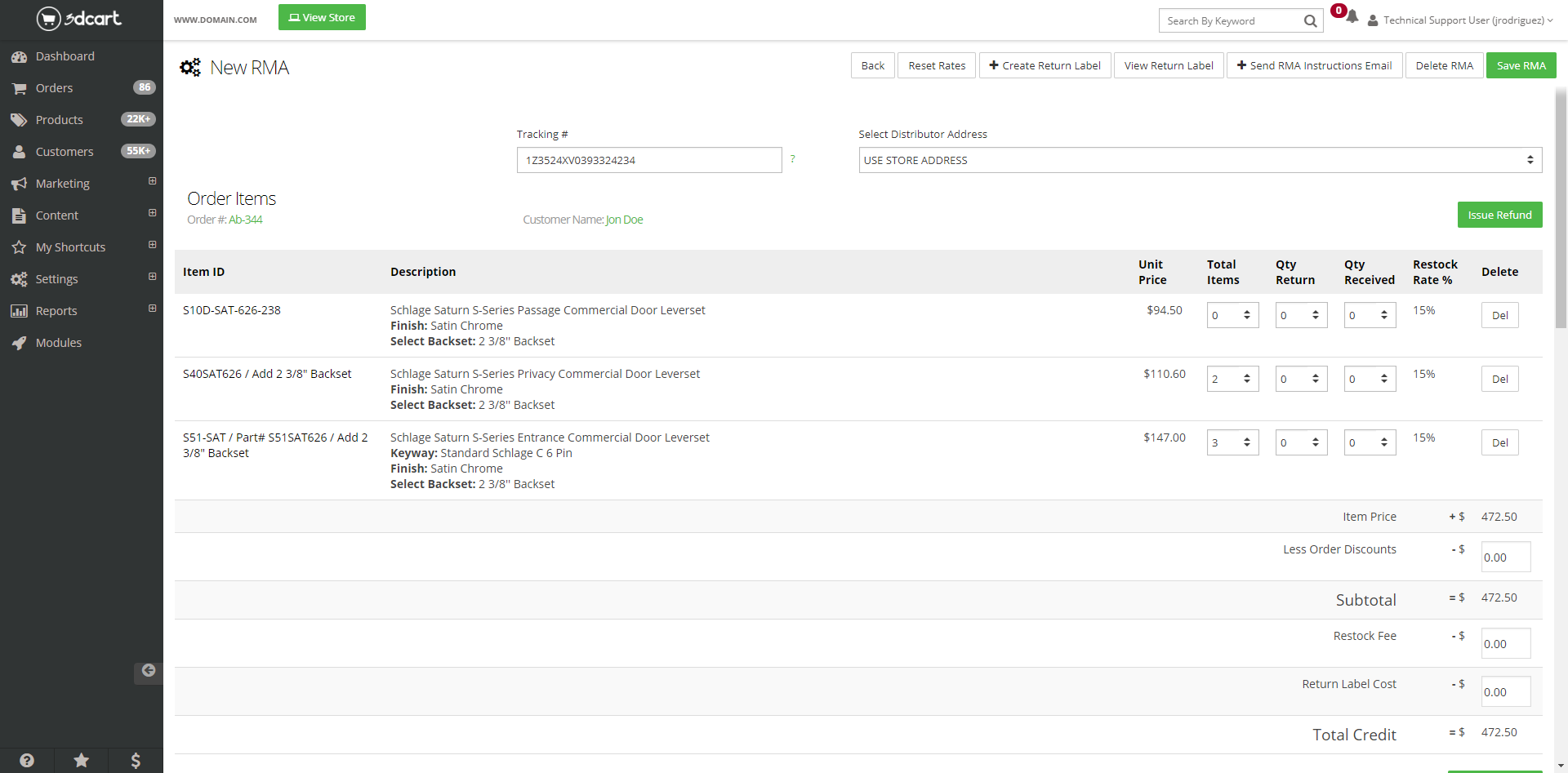The image size is (1568, 773).
Task: Click the Issue Refund button
Action: 1499,215
